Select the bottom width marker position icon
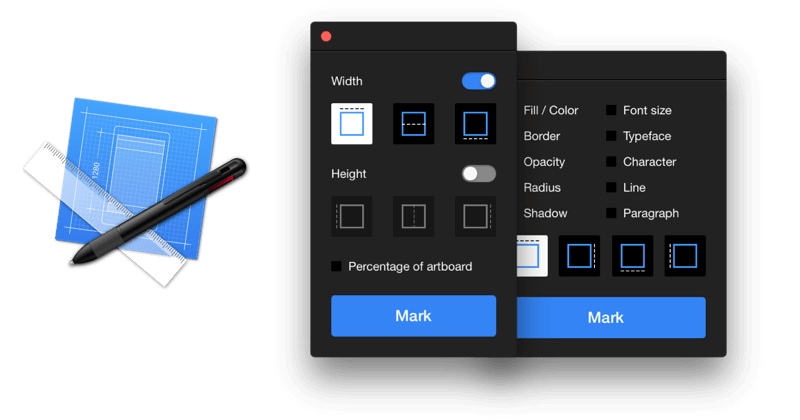Image resolution: width=800 pixels, height=420 pixels. 475,124
